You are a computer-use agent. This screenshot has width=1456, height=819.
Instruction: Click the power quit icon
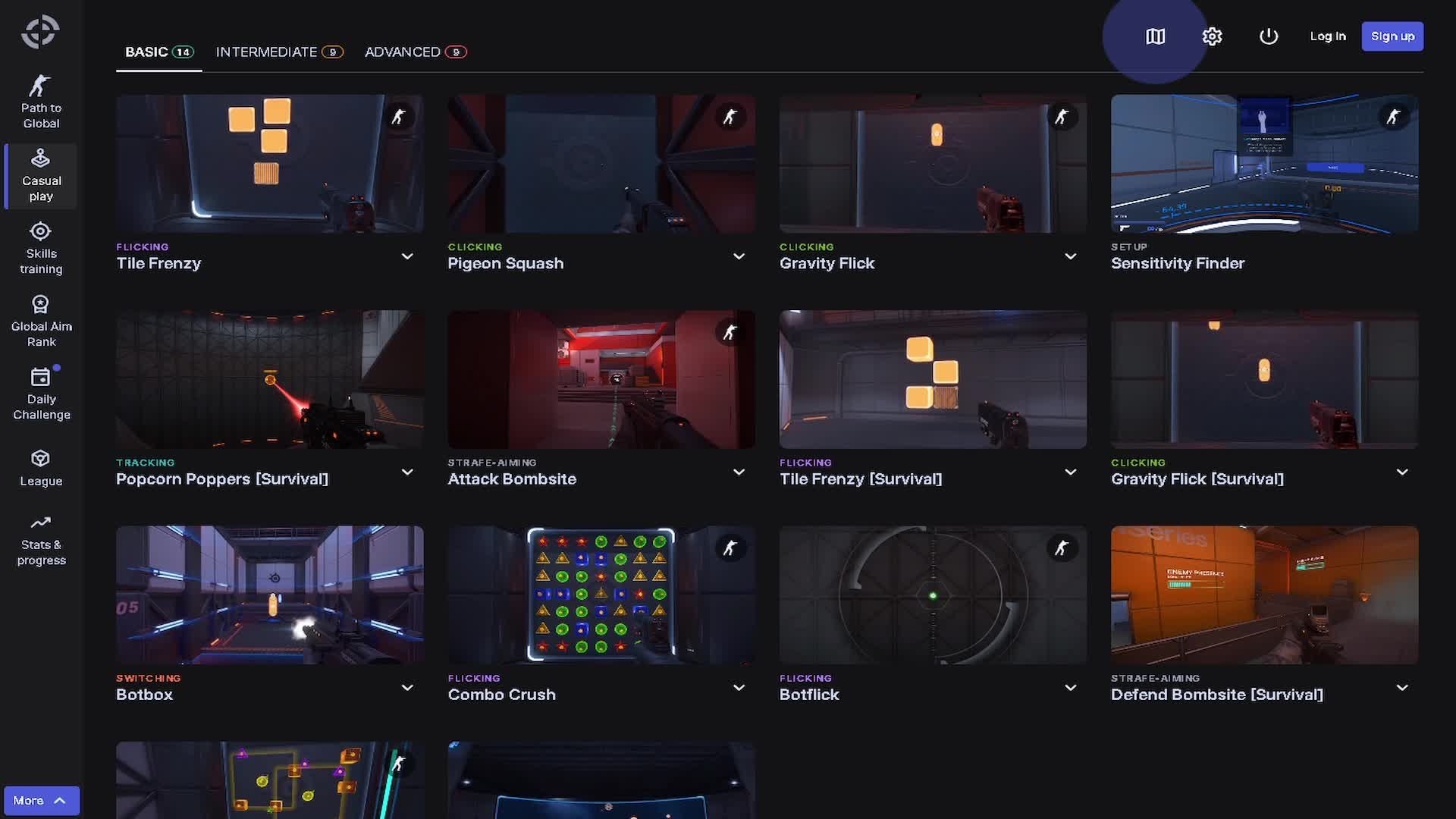point(1269,36)
